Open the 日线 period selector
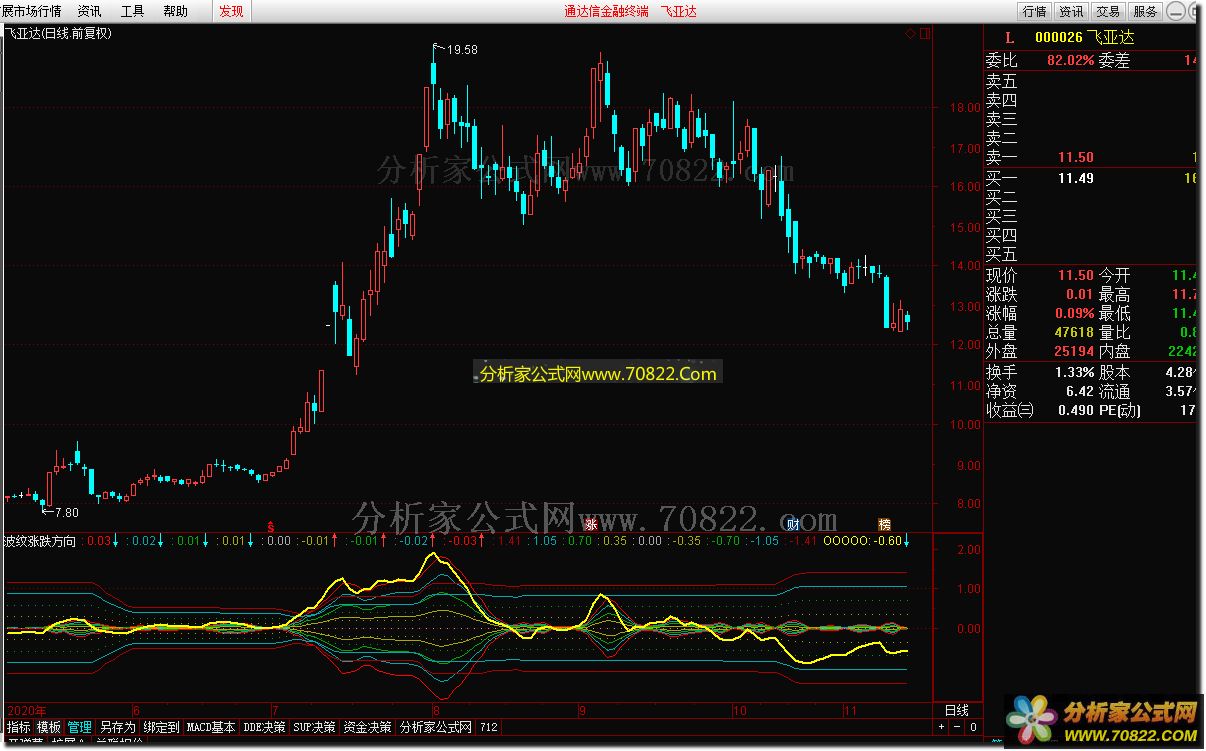Screen dimensions: 1206x751 (958, 710)
